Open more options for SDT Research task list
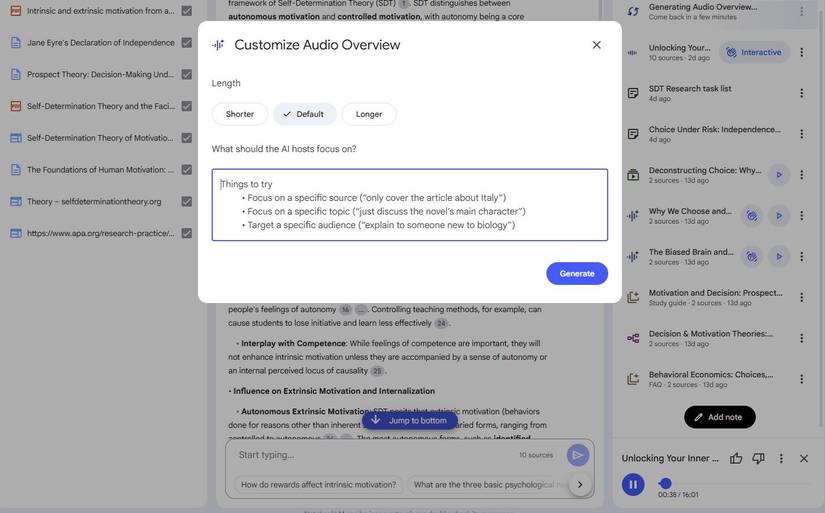Screen dimensions: 825x513 [801, 93]
